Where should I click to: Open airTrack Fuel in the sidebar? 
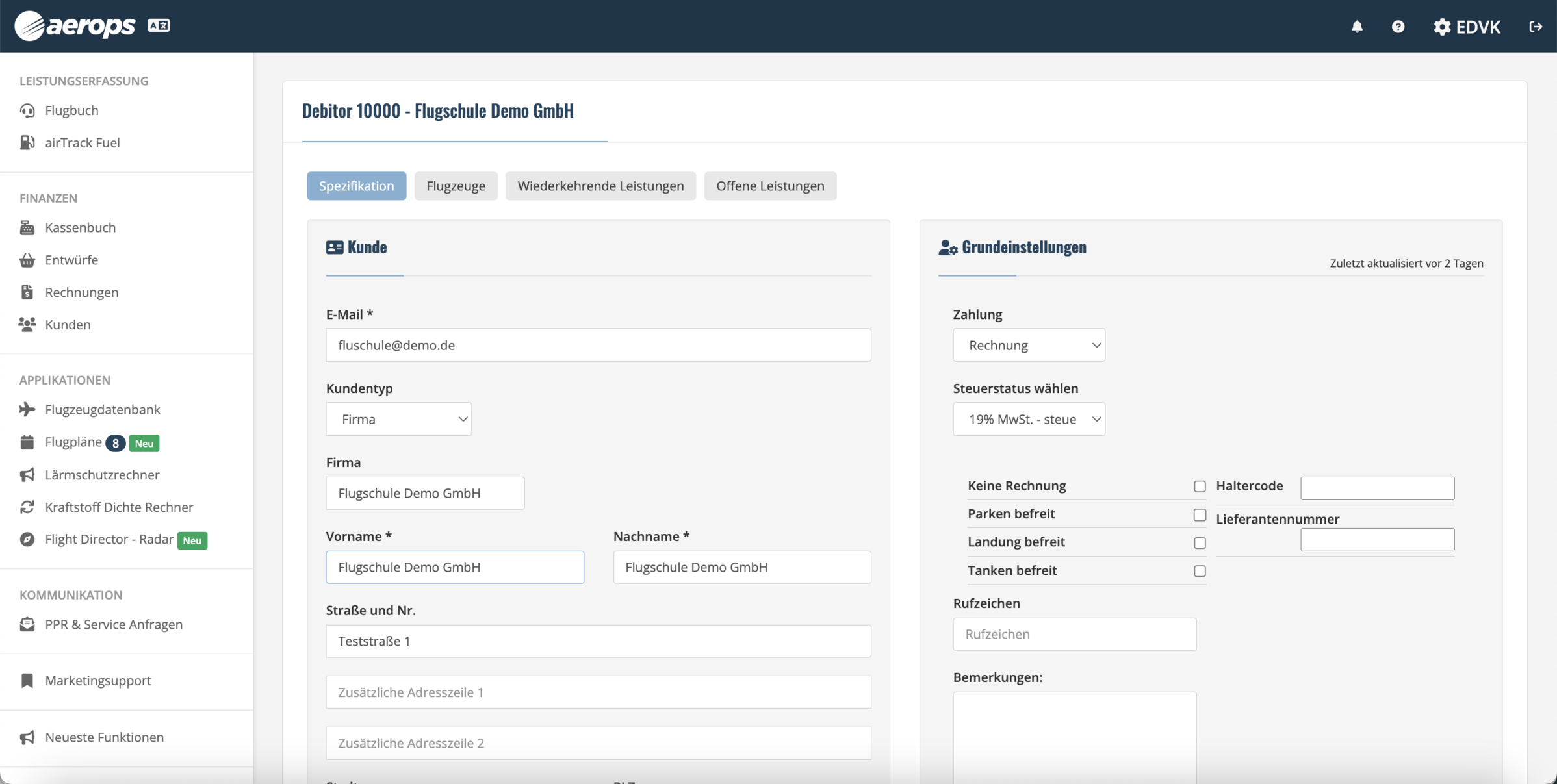(x=83, y=142)
